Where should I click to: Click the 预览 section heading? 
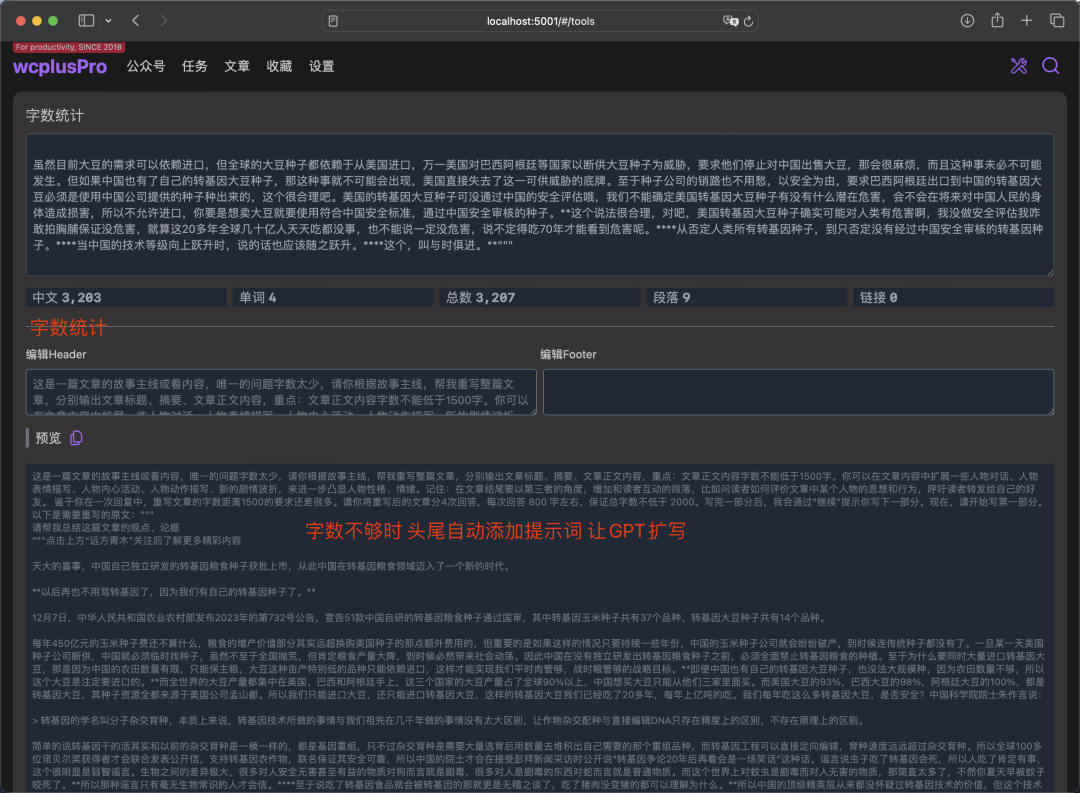[48, 438]
